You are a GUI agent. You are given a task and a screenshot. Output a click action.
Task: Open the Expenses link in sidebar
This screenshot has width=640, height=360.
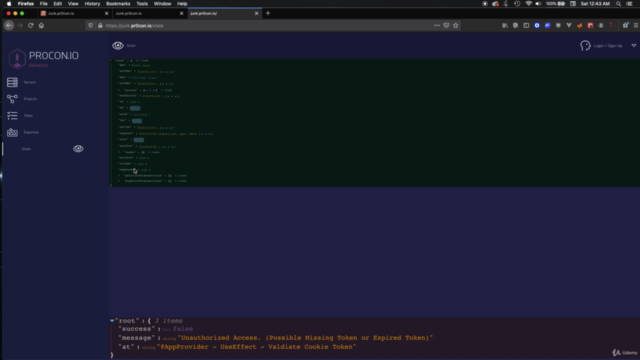[x=31, y=132]
